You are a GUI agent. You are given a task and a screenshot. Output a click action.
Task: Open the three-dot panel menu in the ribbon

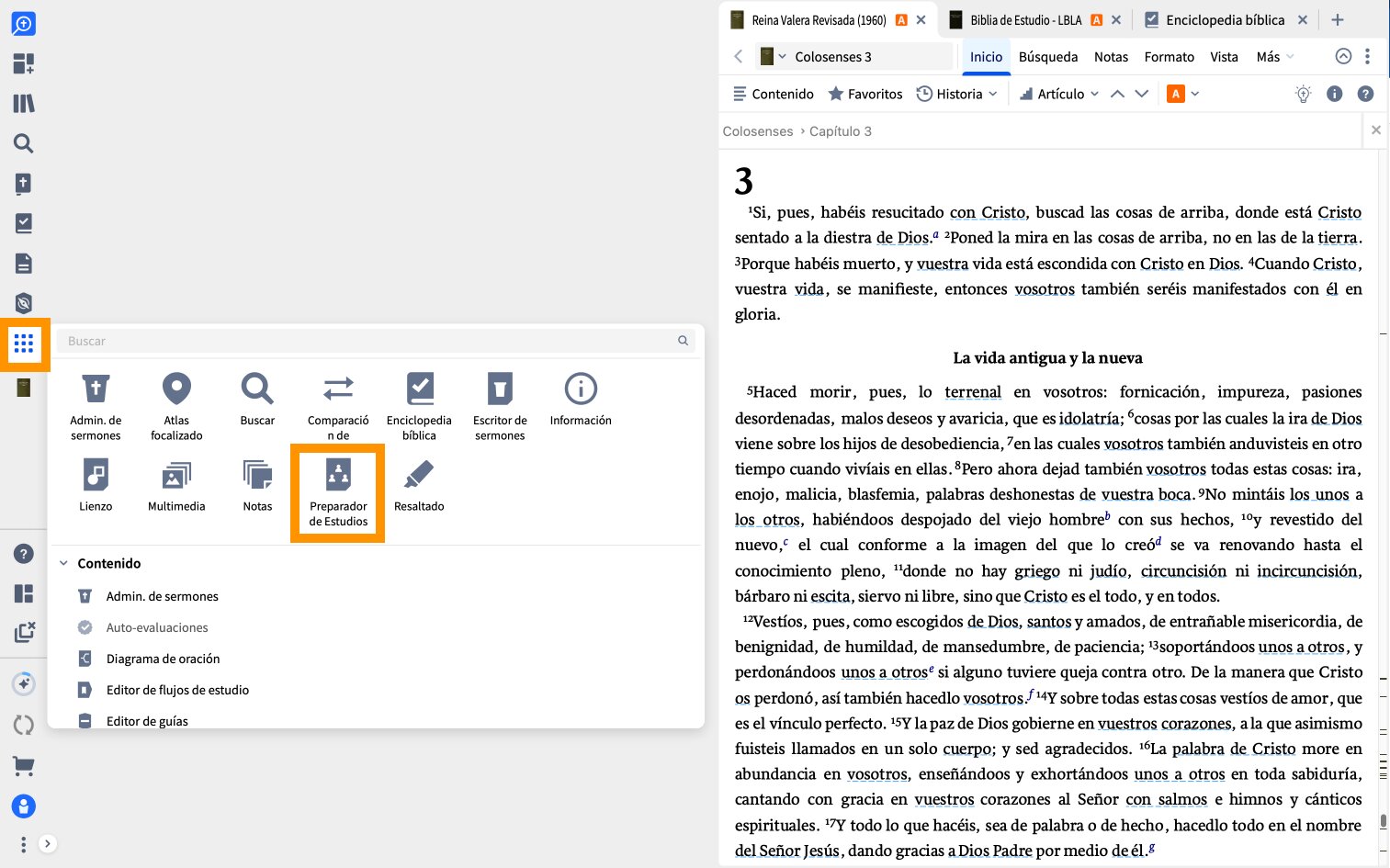1368,57
